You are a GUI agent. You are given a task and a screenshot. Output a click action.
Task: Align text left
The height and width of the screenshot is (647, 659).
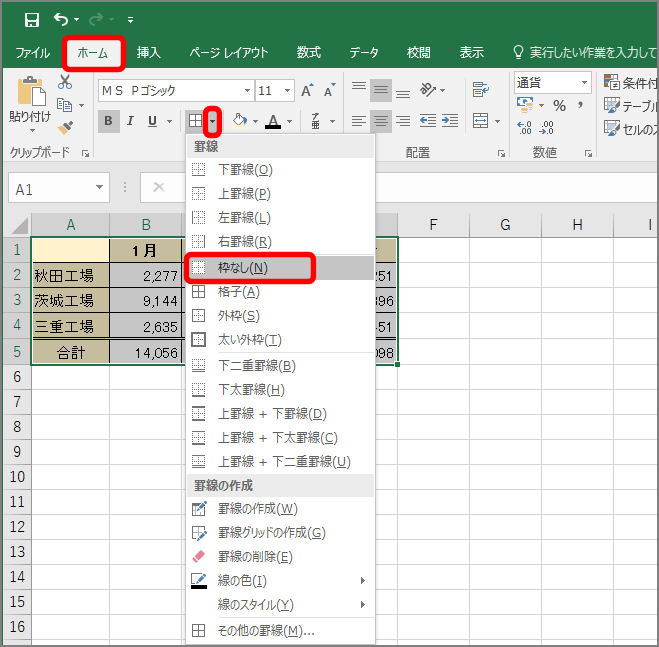point(358,121)
